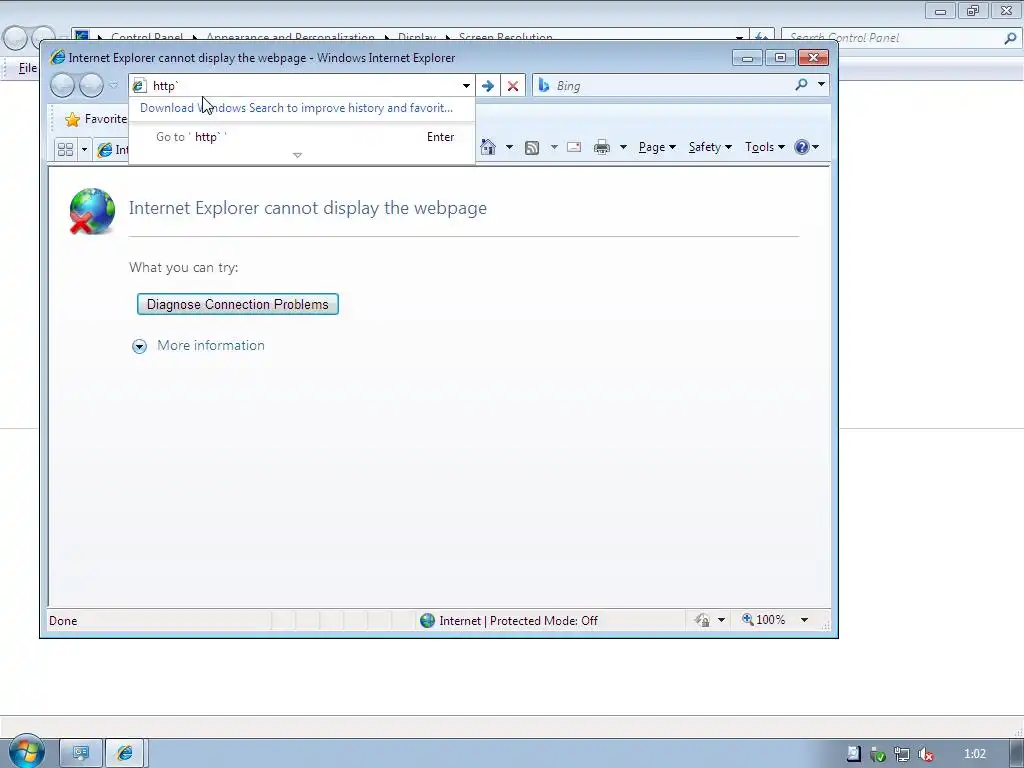Click the Done status text
1024x768 pixels.
pyautogui.click(x=63, y=621)
